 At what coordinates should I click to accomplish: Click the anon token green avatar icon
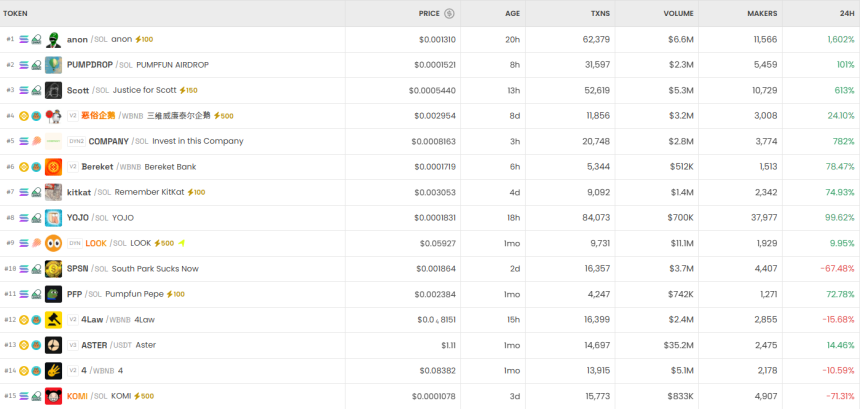[53, 40]
